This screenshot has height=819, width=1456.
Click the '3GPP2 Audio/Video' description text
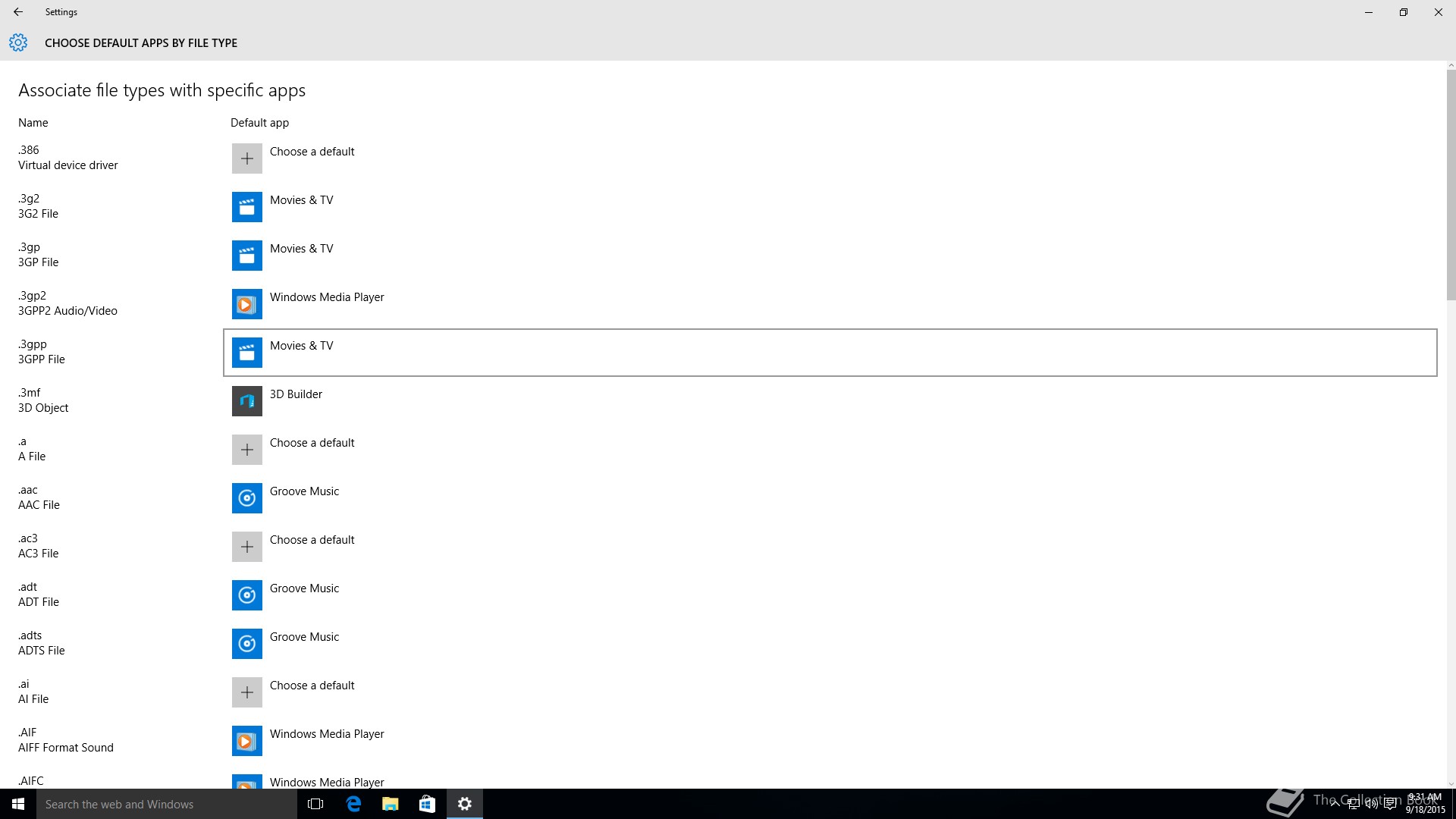click(67, 311)
